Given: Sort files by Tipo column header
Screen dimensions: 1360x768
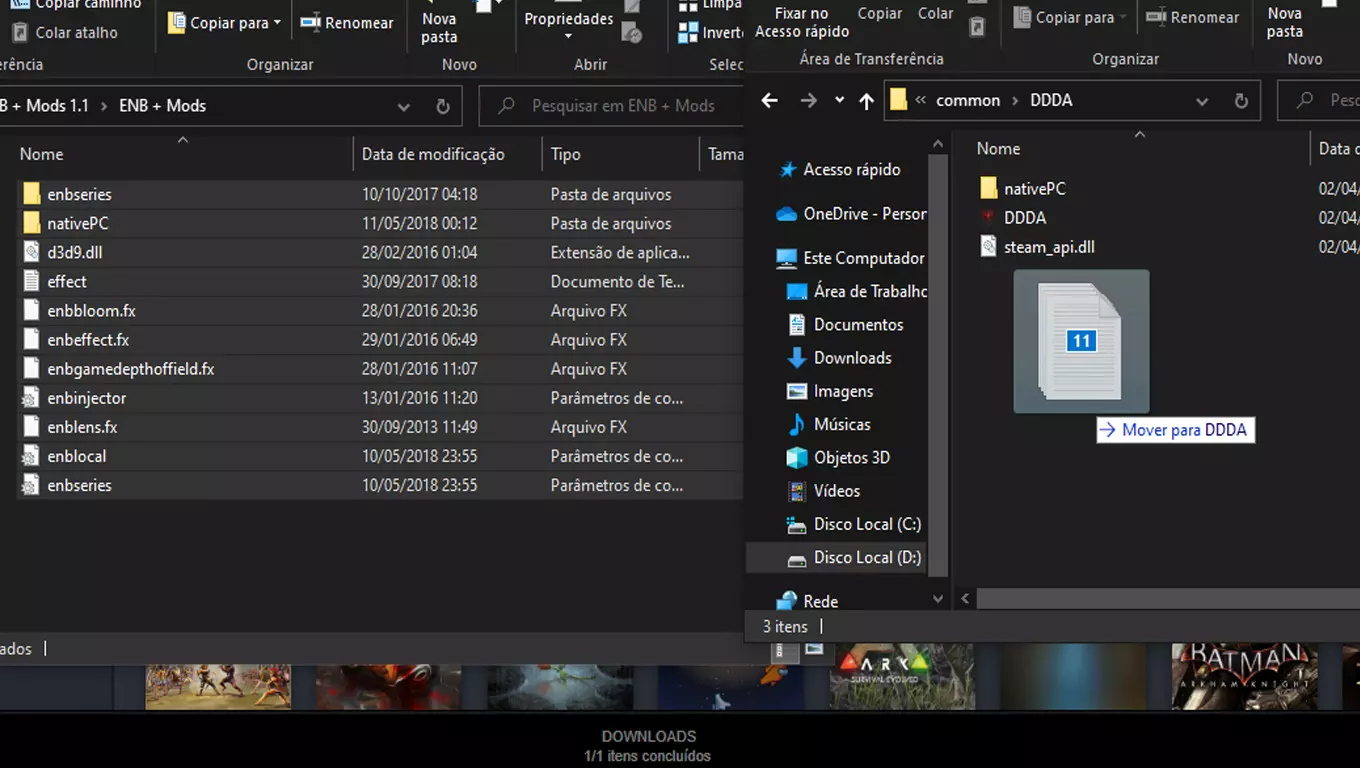Looking at the screenshot, I should click(x=565, y=154).
